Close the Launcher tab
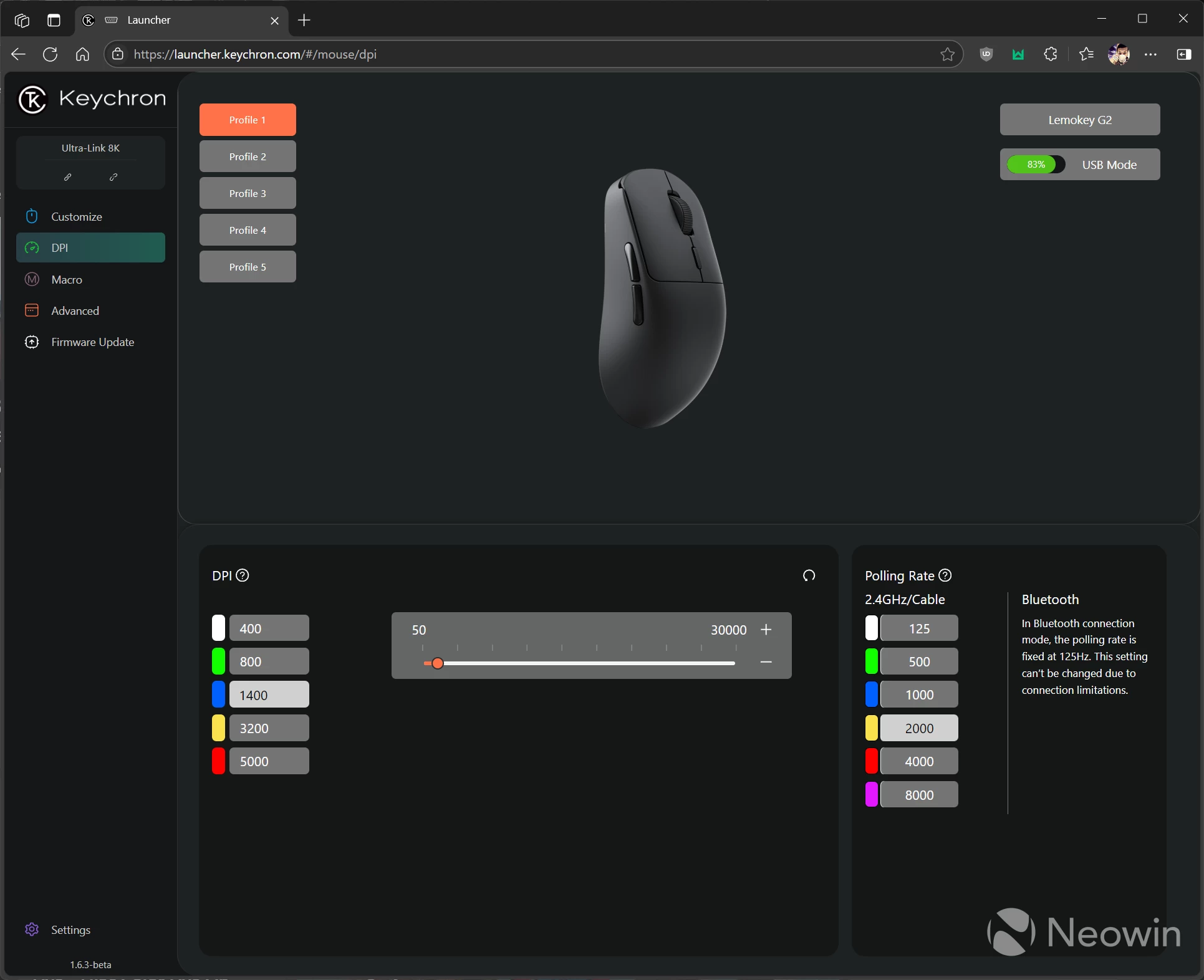The image size is (1204, 980). [x=274, y=21]
